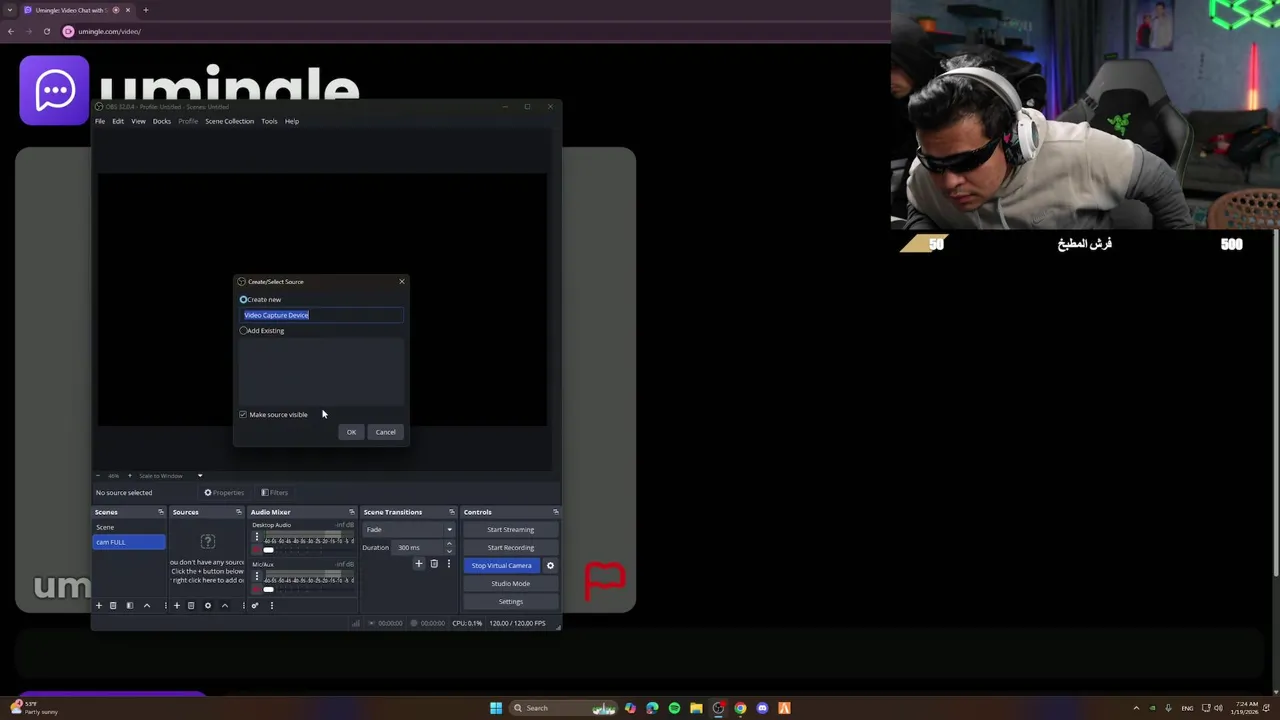The width and height of the screenshot is (1280, 720).
Task: Stop Virtual Camera toggle button
Action: [x=501, y=566]
